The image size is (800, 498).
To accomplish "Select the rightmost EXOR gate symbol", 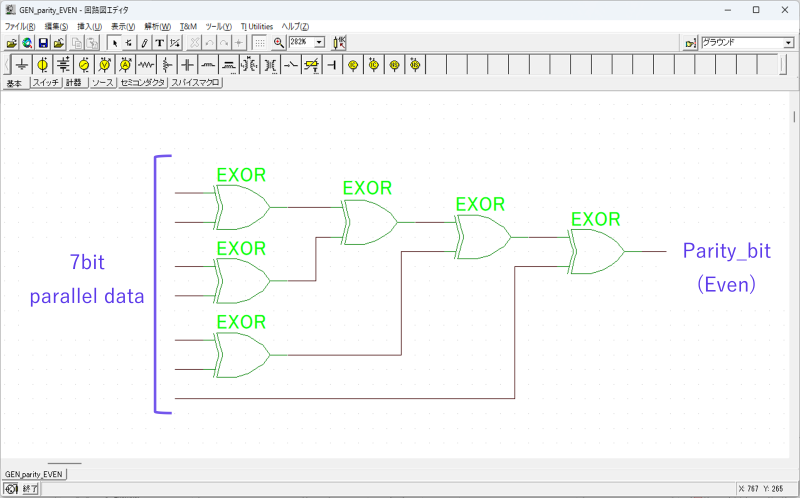I will point(595,252).
